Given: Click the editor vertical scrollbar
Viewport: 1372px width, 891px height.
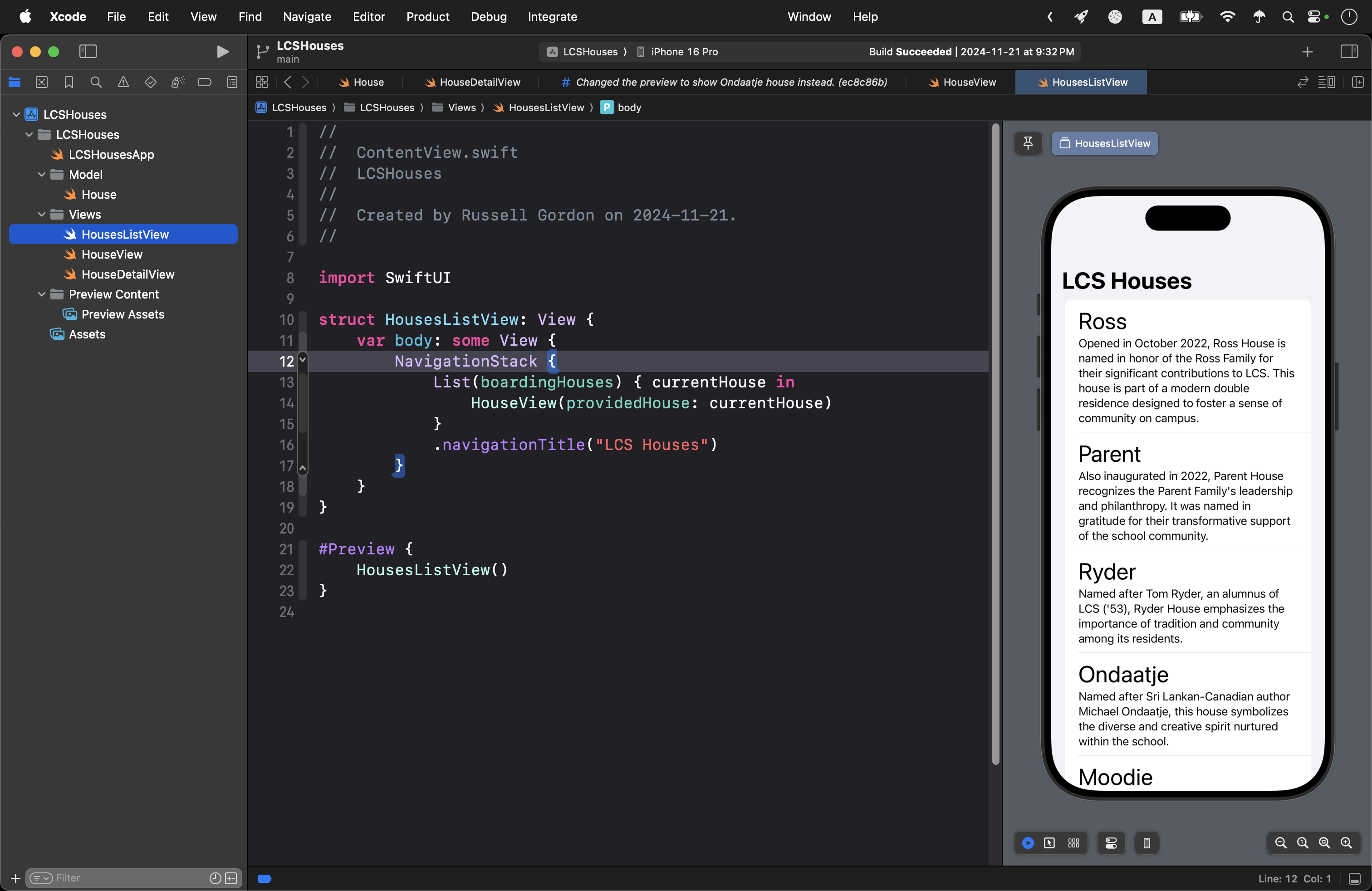Looking at the screenshot, I should (995, 444).
